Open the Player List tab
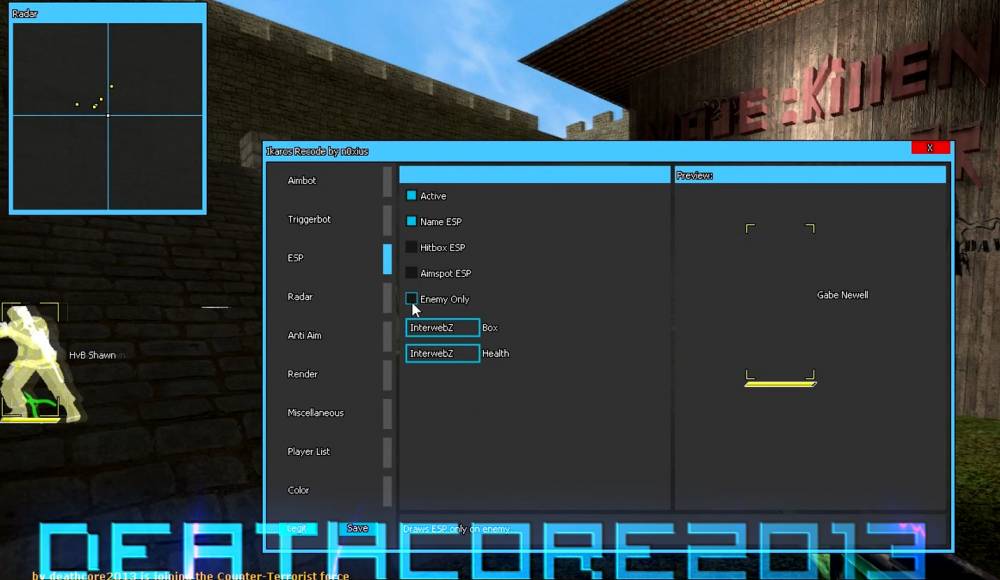 point(309,452)
